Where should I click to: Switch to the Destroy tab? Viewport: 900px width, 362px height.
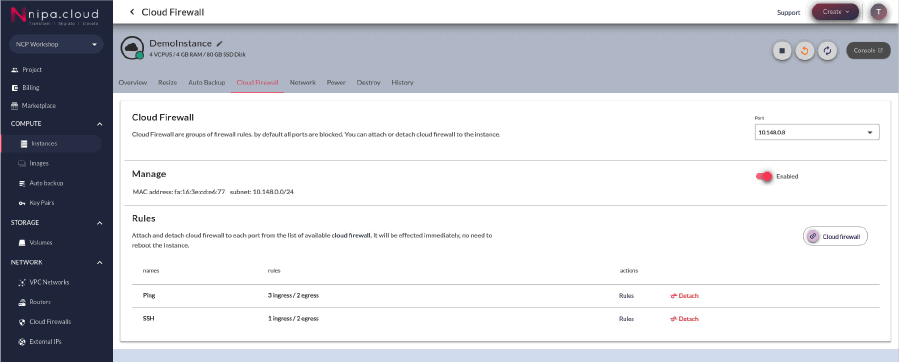pyautogui.click(x=368, y=83)
